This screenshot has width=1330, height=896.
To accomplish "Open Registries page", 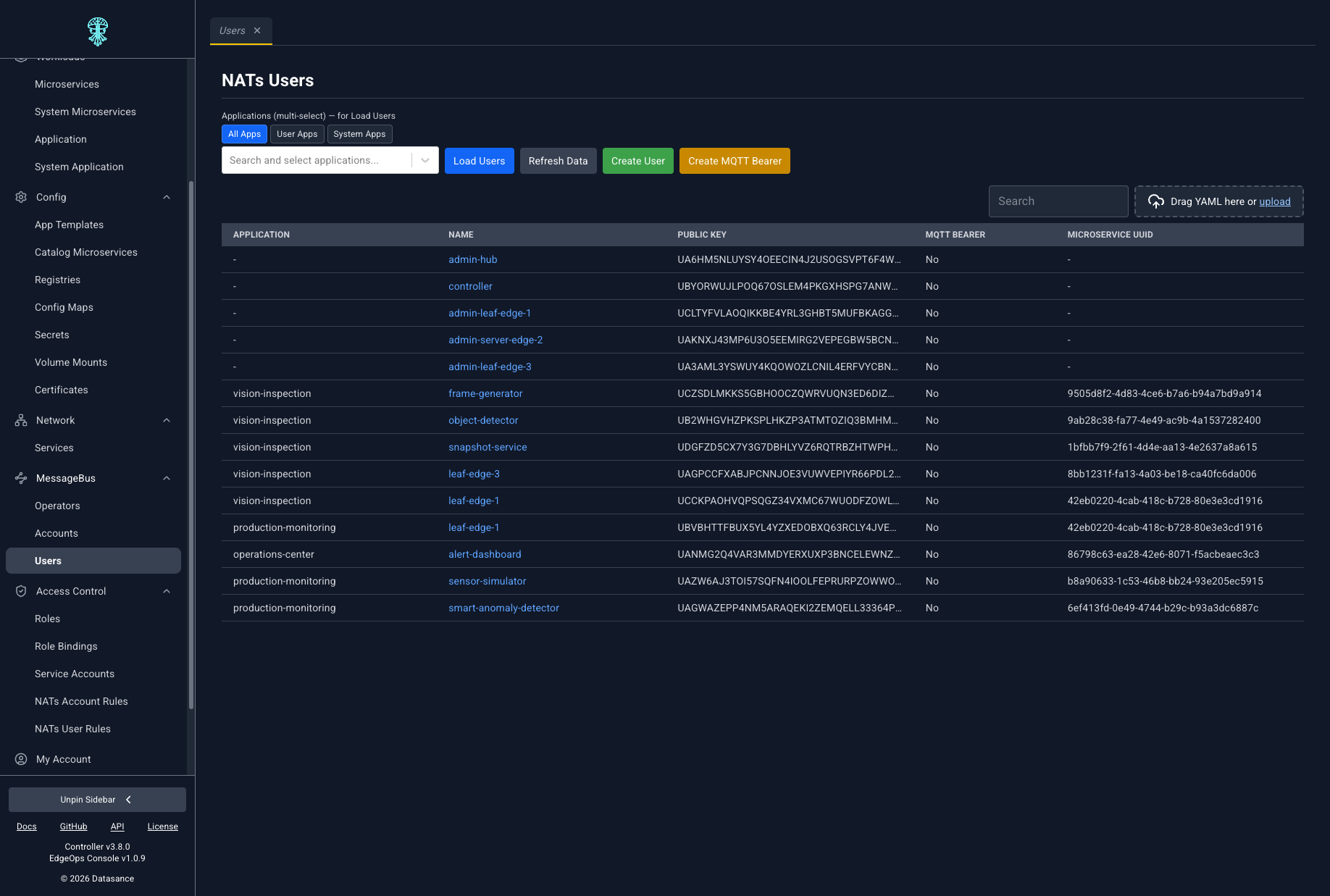I will point(57,280).
